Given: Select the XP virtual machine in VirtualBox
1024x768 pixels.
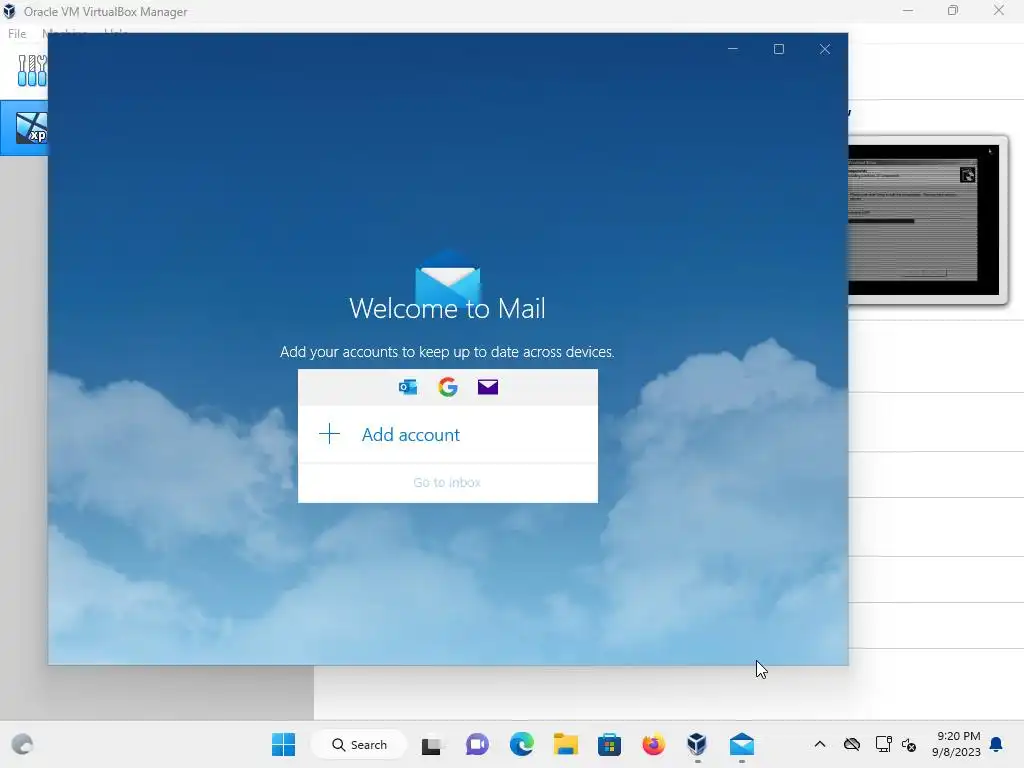Looking at the screenshot, I should pyautogui.click(x=24, y=128).
